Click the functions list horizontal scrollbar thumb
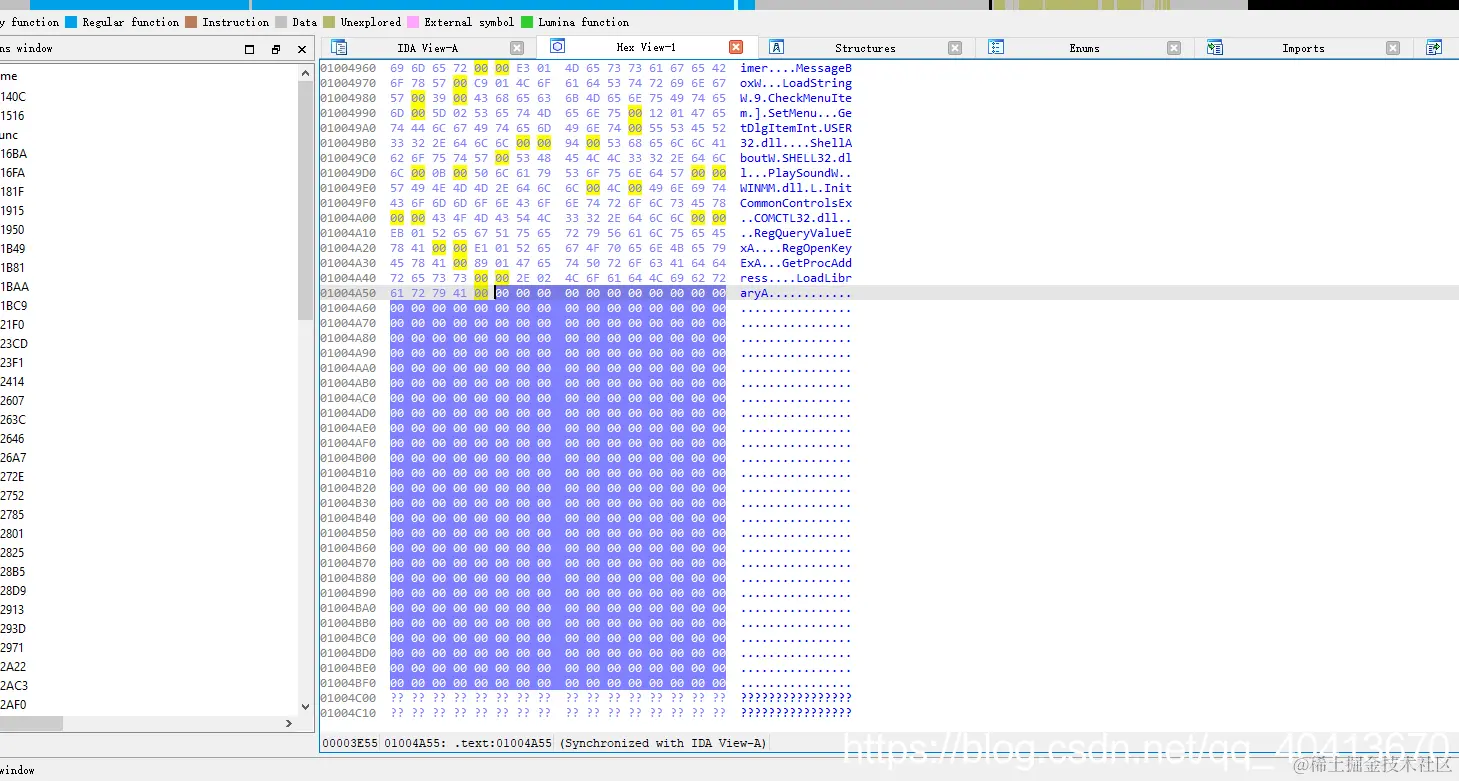Viewport: 1459px width, 781px height. coord(31,723)
